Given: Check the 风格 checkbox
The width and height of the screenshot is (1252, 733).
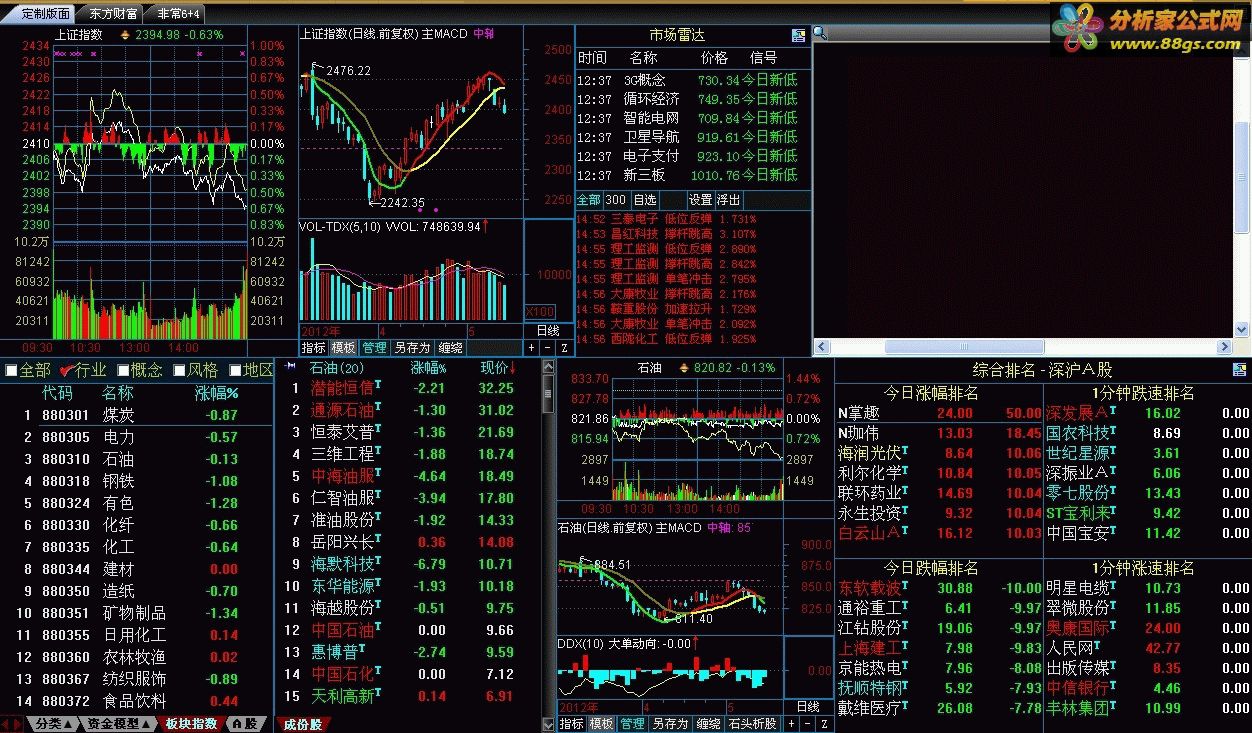Looking at the screenshot, I should 179,371.
